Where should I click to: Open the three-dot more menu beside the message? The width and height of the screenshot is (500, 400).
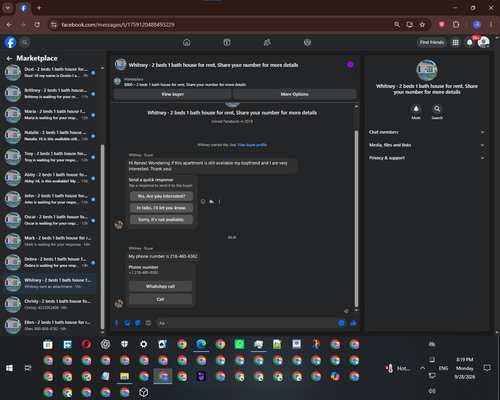pyautogui.click(x=219, y=201)
